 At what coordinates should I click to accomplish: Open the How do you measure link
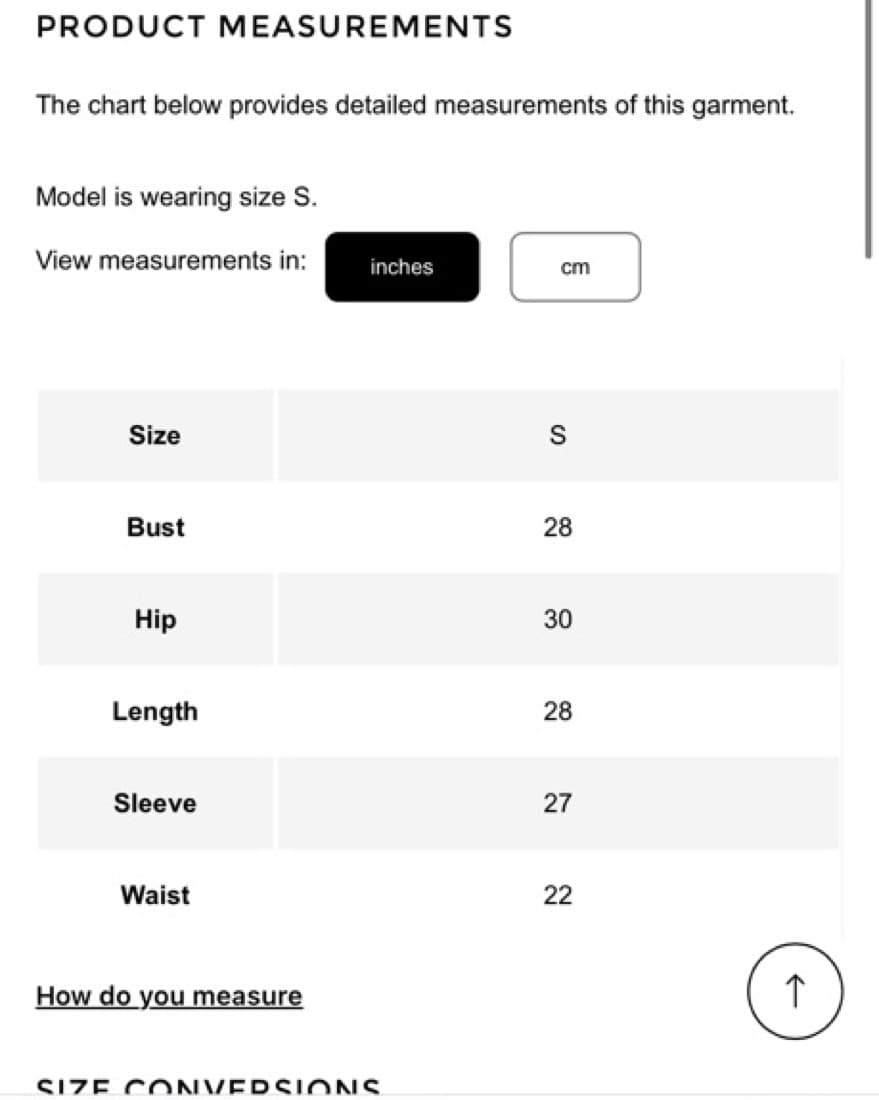pos(169,996)
